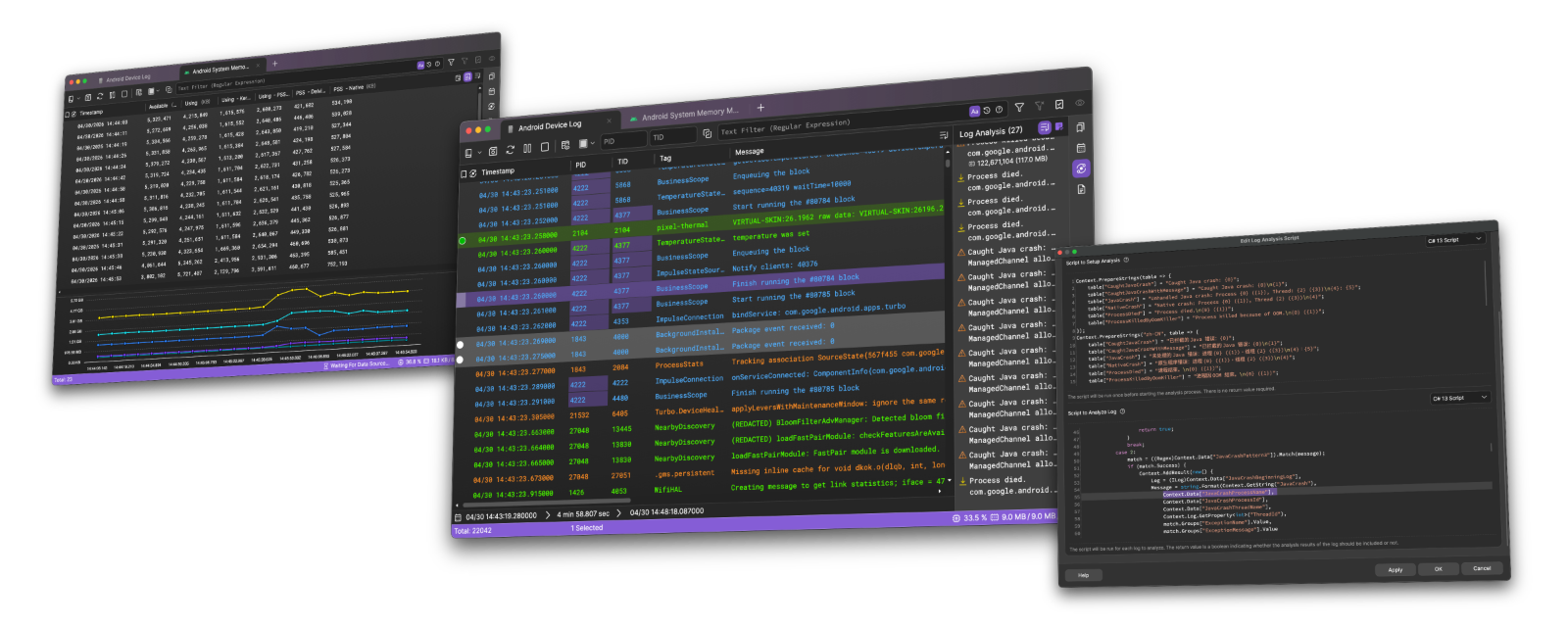This screenshot has width=1568, height=627.
Task: Click the funnel filter icon in middle window
Action: click(x=1019, y=107)
